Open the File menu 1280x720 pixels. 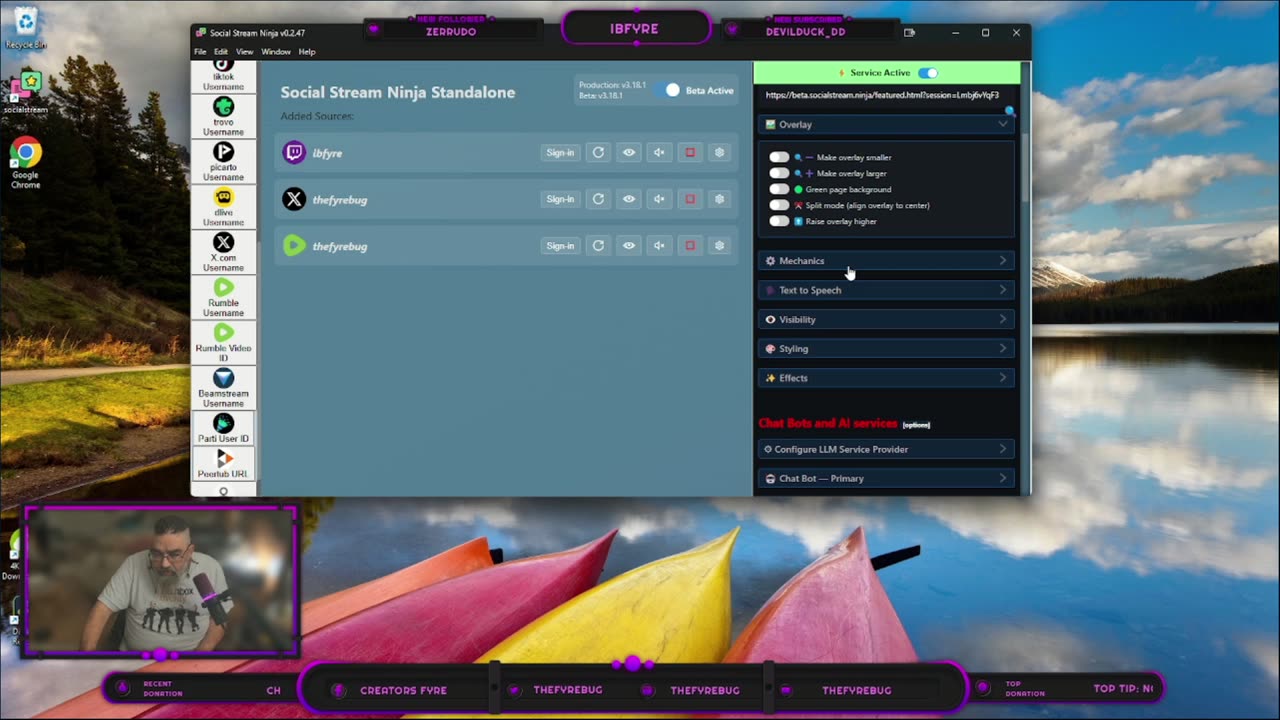click(x=200, y=52)
